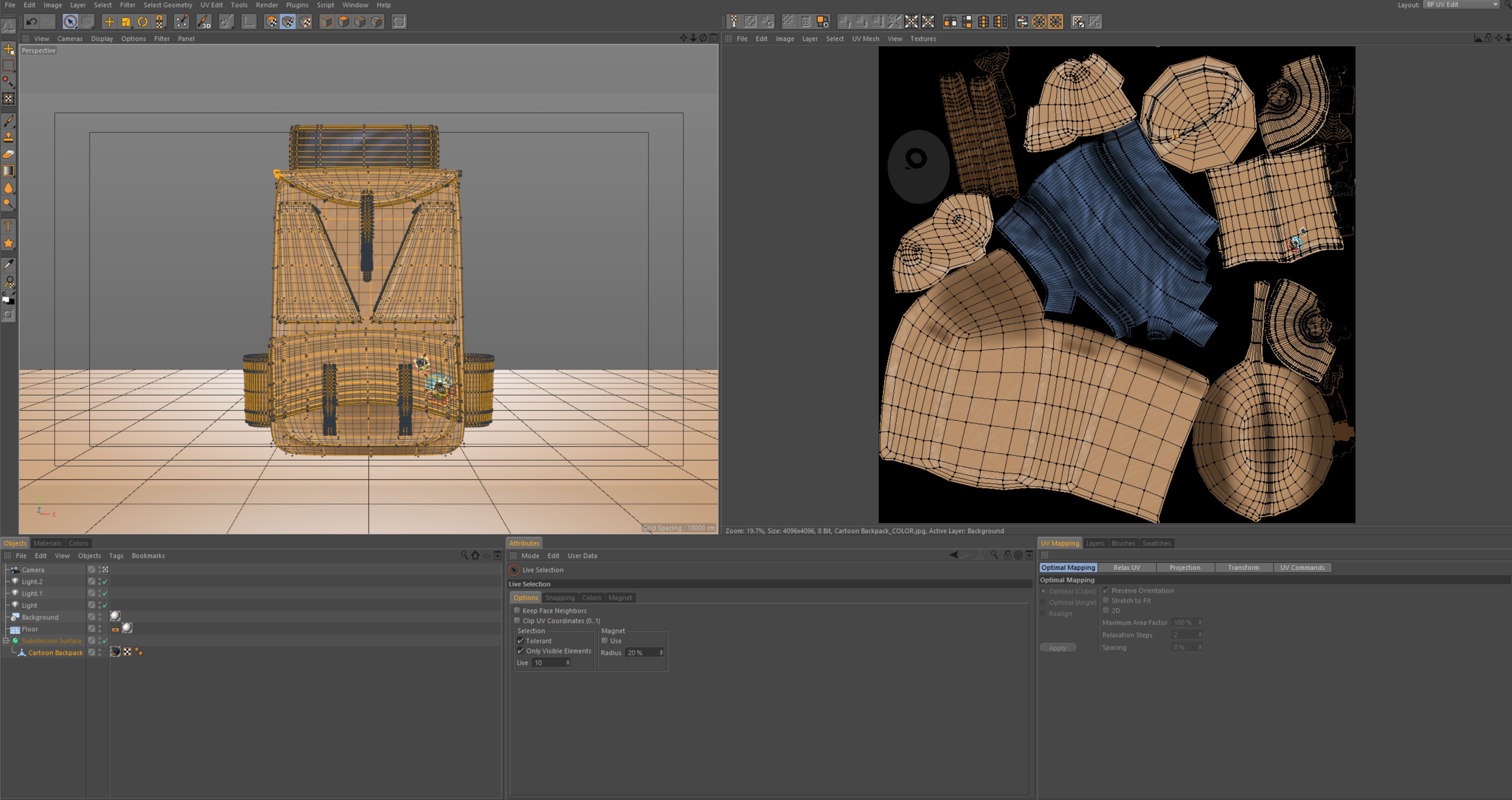Open the Layout BP UV Edit dropdown
The image size is (1512, 800).
1462,5
